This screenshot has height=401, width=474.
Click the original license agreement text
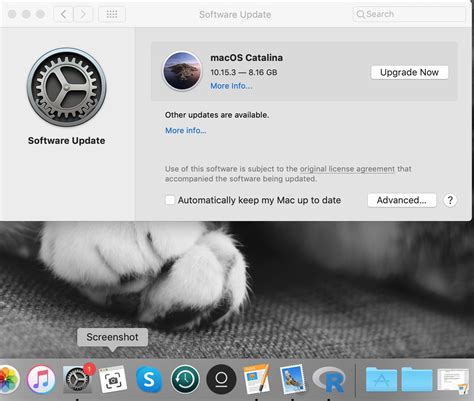[x=347, y=169]
